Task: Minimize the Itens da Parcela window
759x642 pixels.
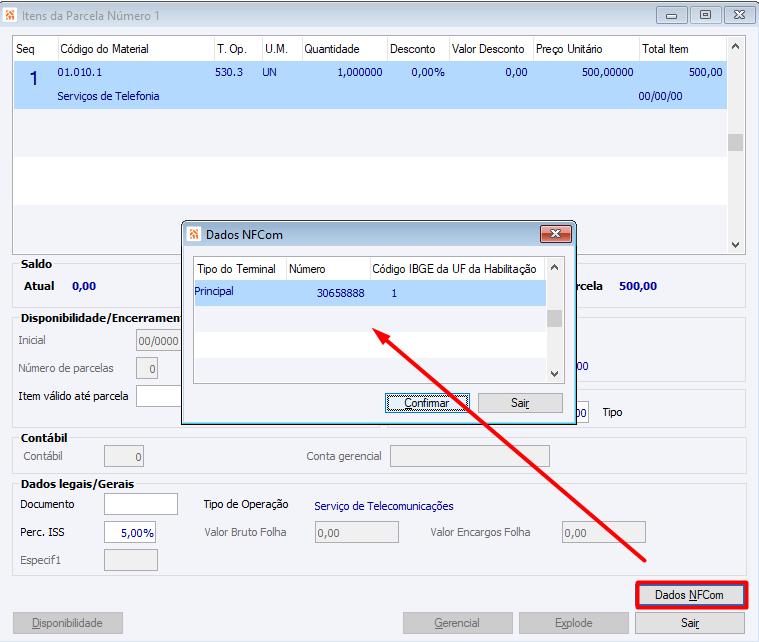Action: [x=671, y=15]
